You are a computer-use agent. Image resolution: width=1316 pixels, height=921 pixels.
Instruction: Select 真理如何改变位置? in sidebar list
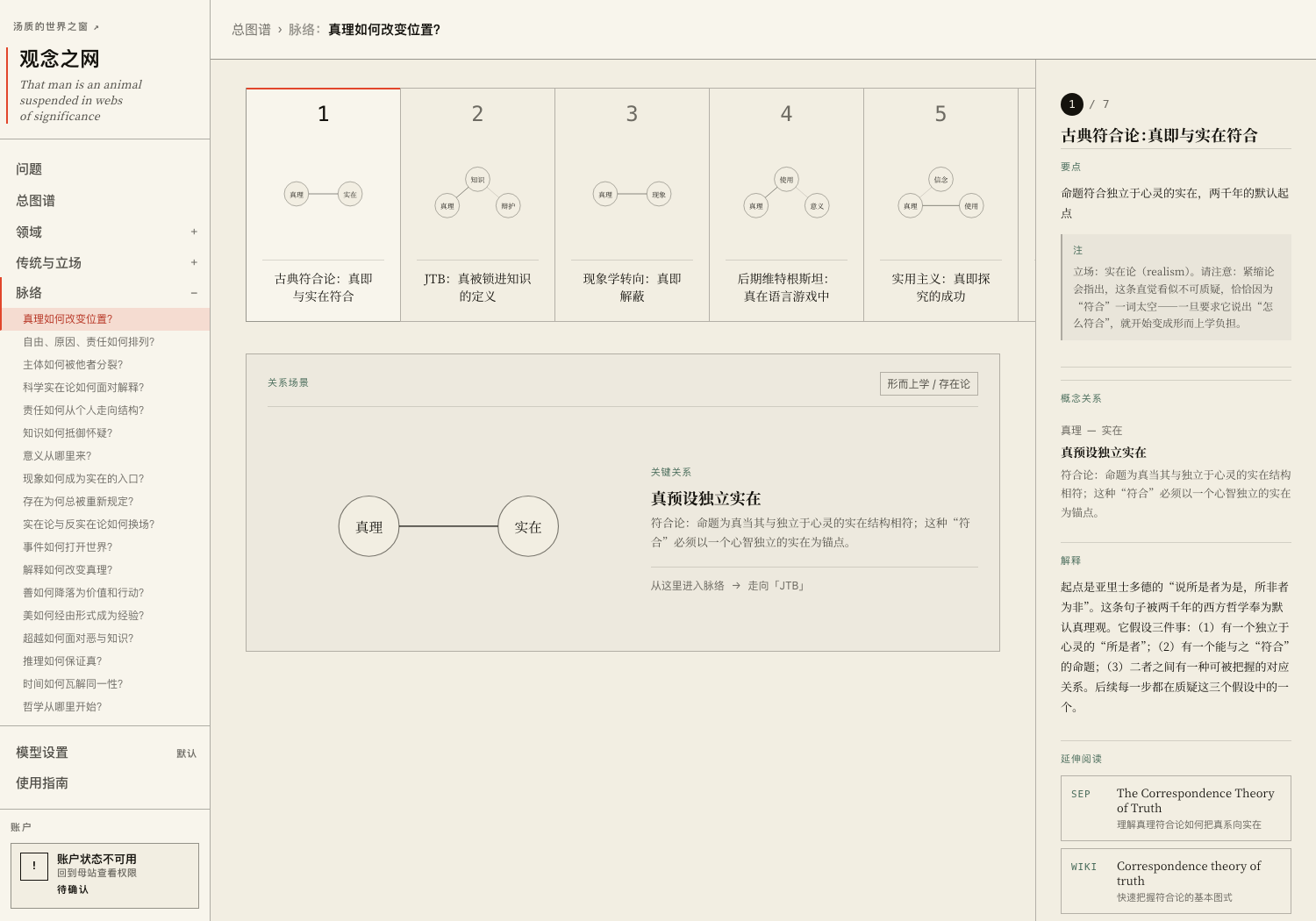pyautogui.click(x=105, y=319)
